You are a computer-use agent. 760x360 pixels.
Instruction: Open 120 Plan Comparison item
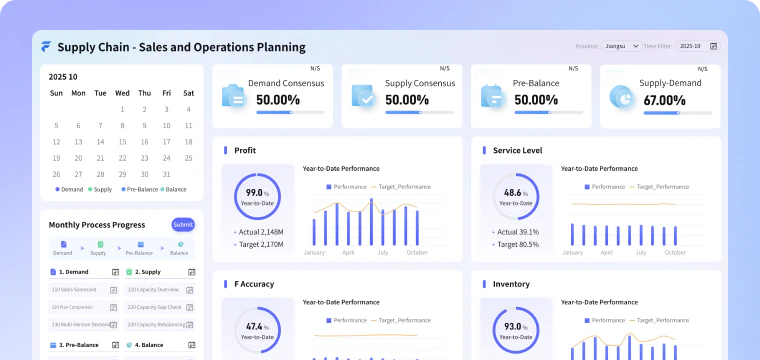click(x=84, y=307)
